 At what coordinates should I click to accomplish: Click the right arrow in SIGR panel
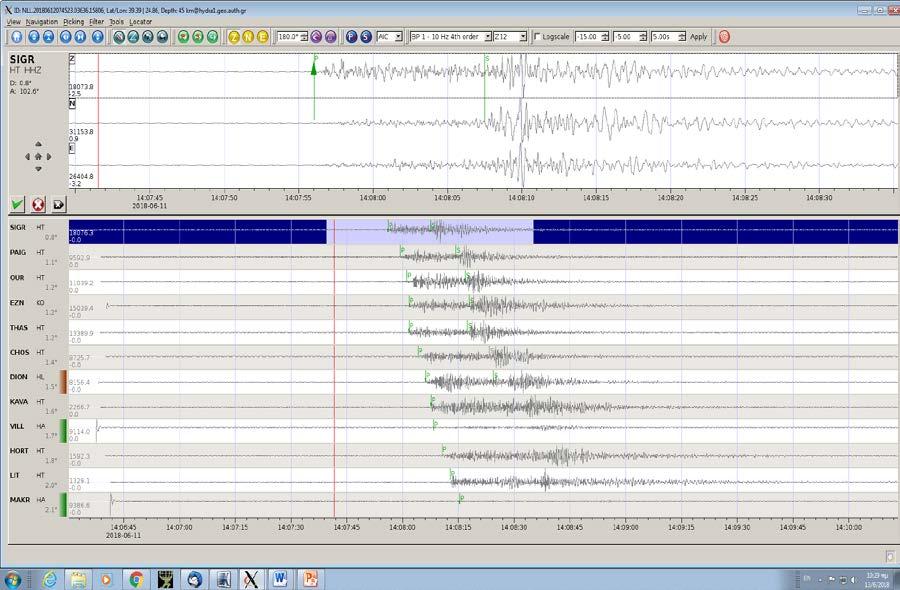49,156
